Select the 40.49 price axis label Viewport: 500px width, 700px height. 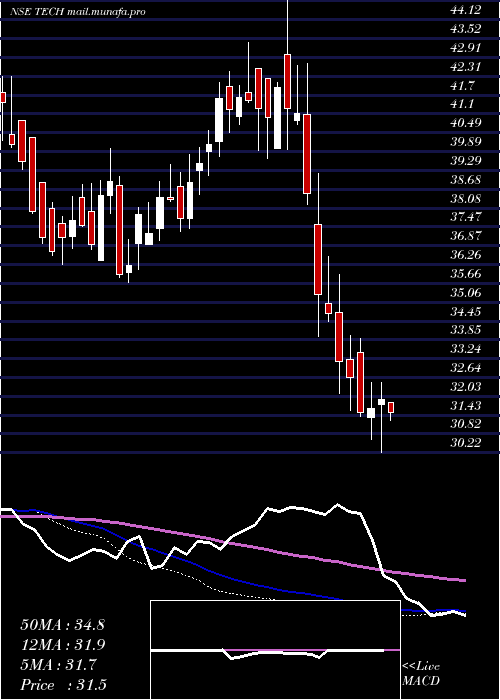click(x=466, y=123)
